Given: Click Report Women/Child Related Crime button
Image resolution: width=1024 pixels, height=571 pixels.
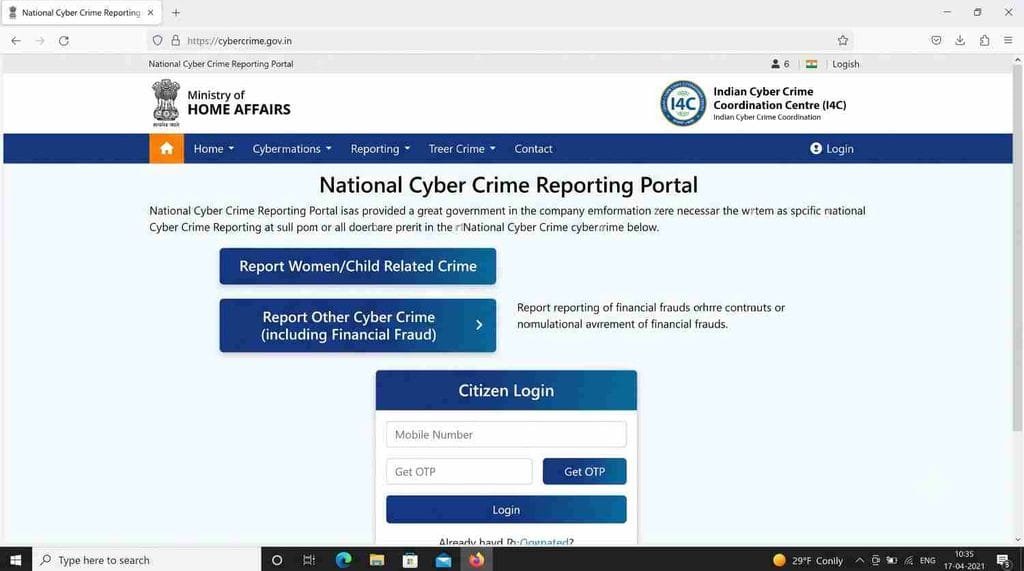Looking at the screenshot, I should coord(358,266).
